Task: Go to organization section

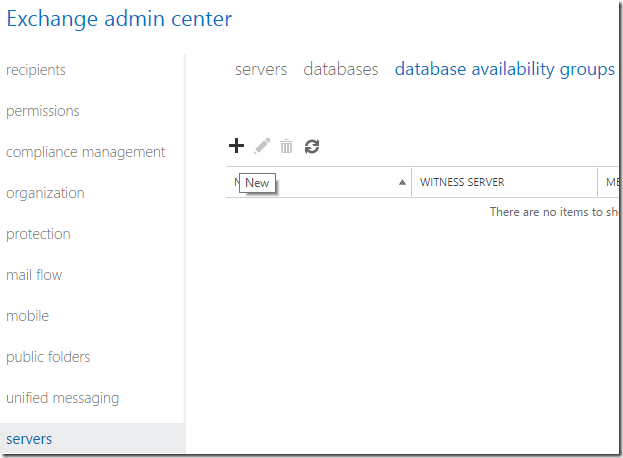Action: 45,193
